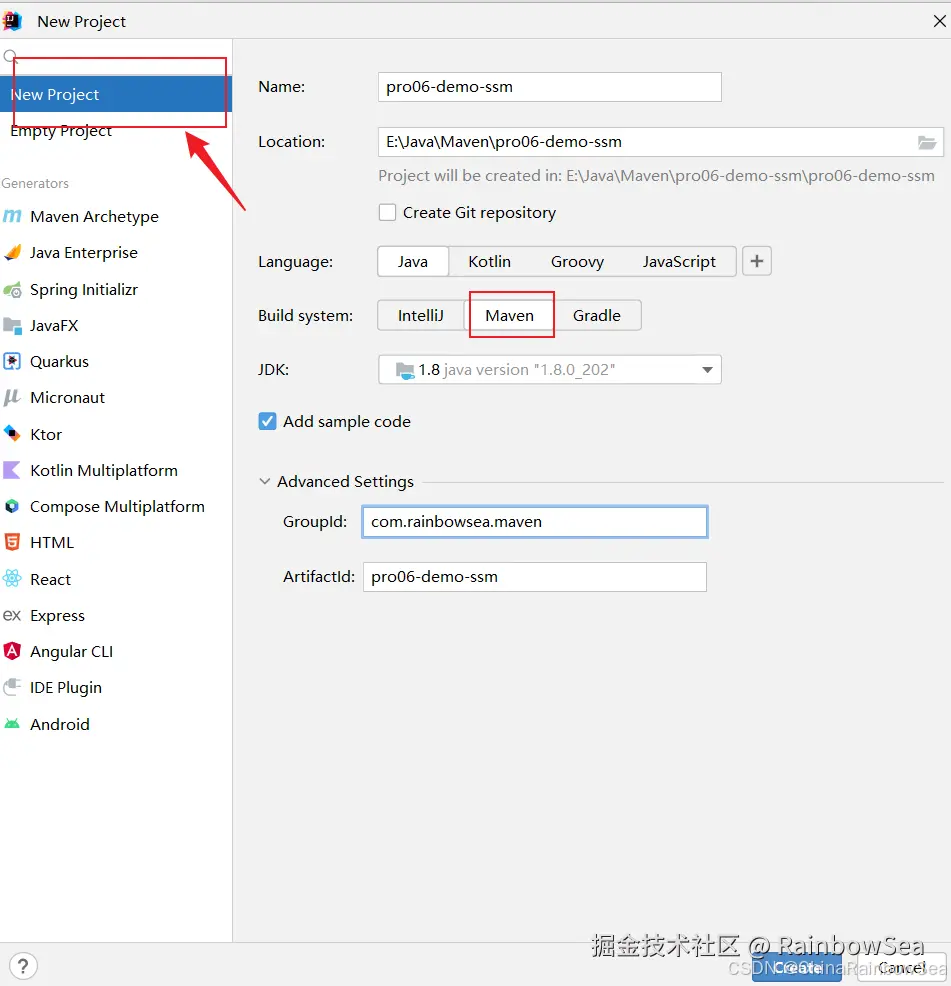Select Kotlin Multiplatform generator
This screenshot has height=986, width=951.
[x=116, y=470]
